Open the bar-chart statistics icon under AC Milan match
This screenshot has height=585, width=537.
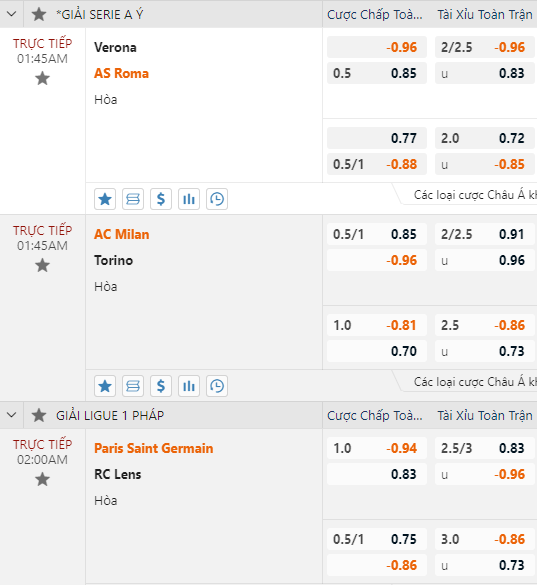pos(189,386)
